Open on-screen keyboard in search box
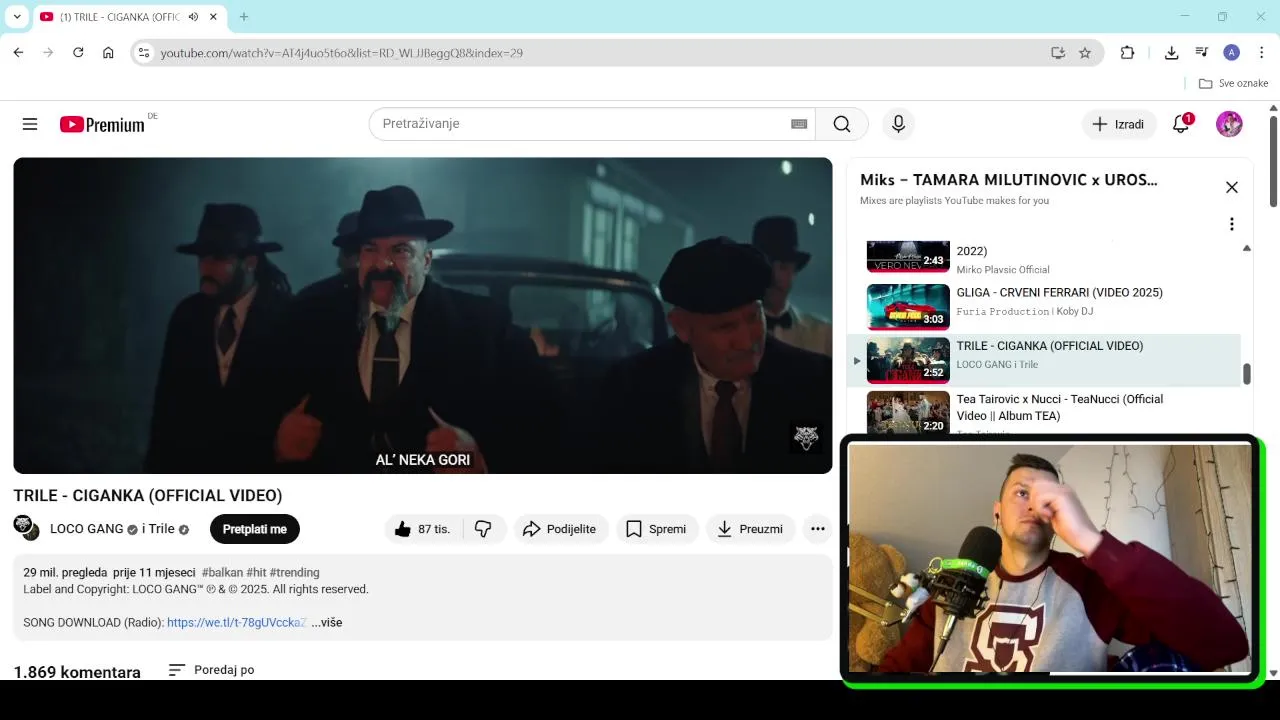This screenshot has width=1280, height=720. coord(799,124)
